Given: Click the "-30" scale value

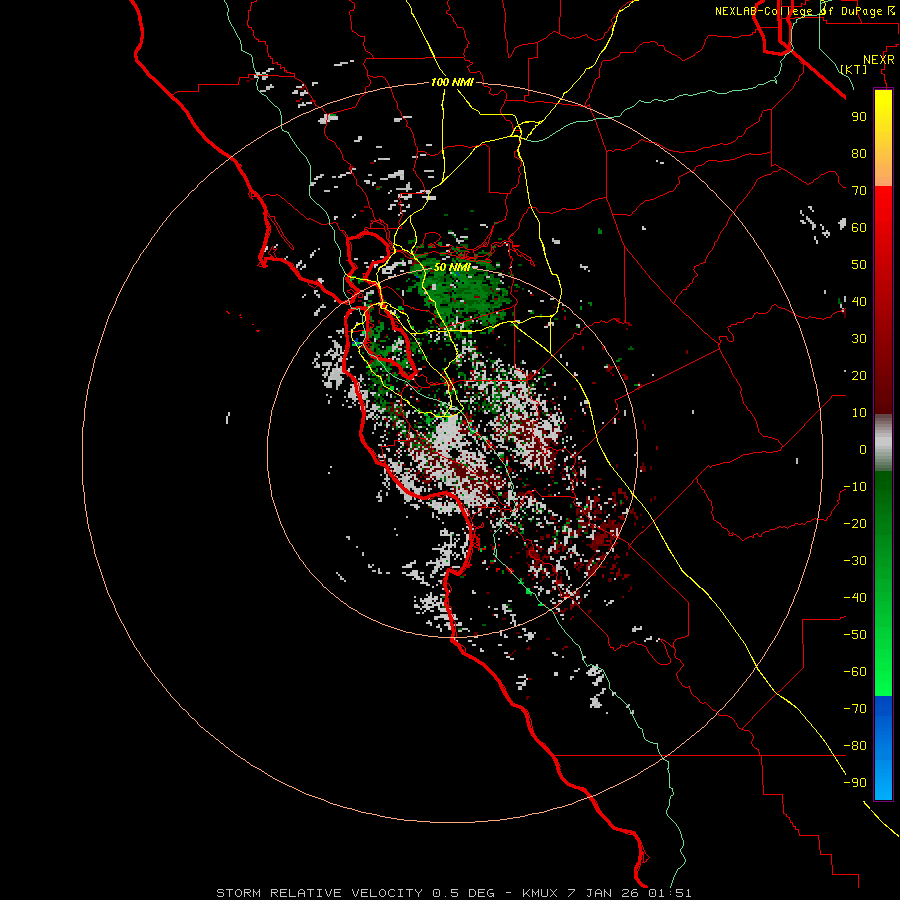Looking at the screenshot, I should [x=855, y=561].
